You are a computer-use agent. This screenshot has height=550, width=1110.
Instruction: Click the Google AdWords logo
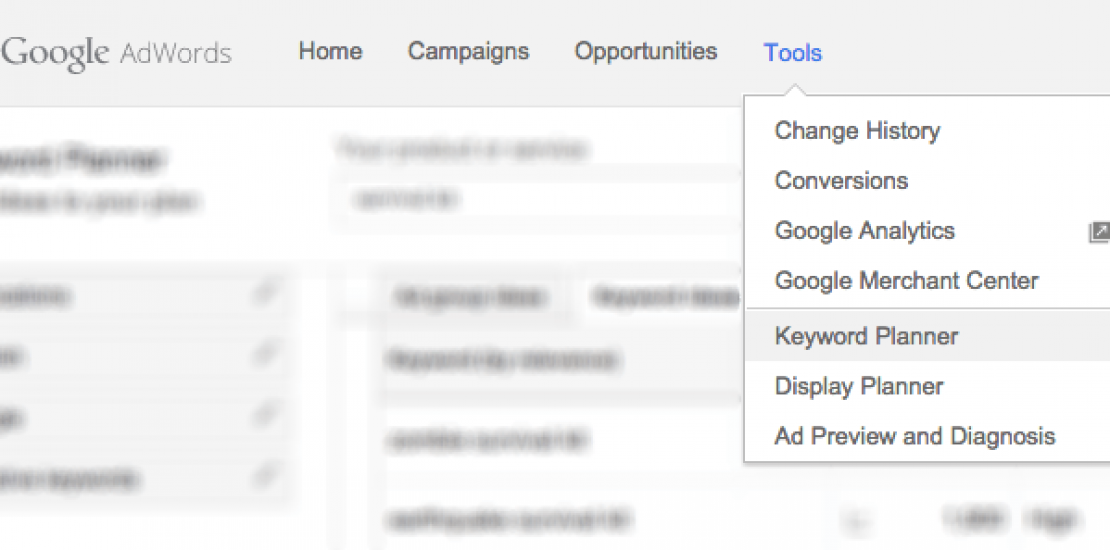(x=115, y=52)
